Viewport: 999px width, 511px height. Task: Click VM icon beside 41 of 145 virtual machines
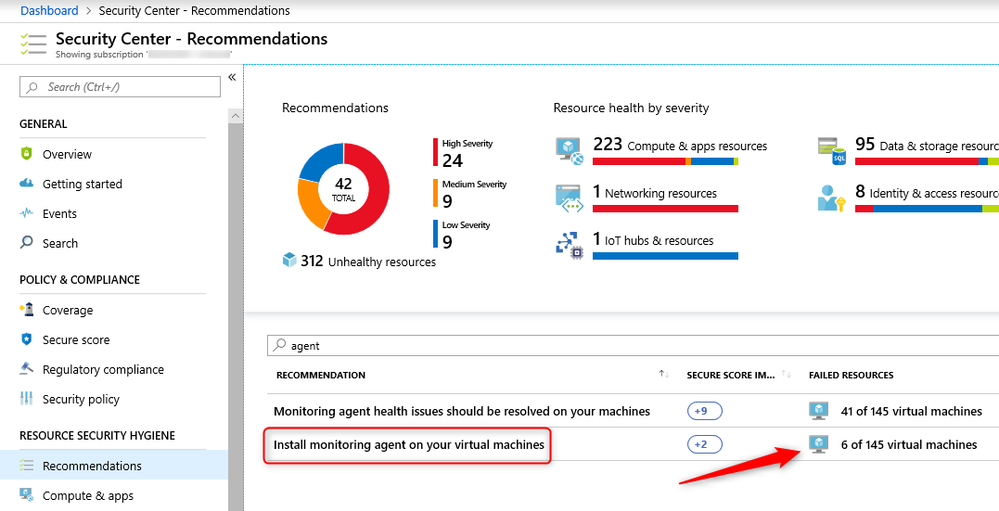click(x=818, y=411)
